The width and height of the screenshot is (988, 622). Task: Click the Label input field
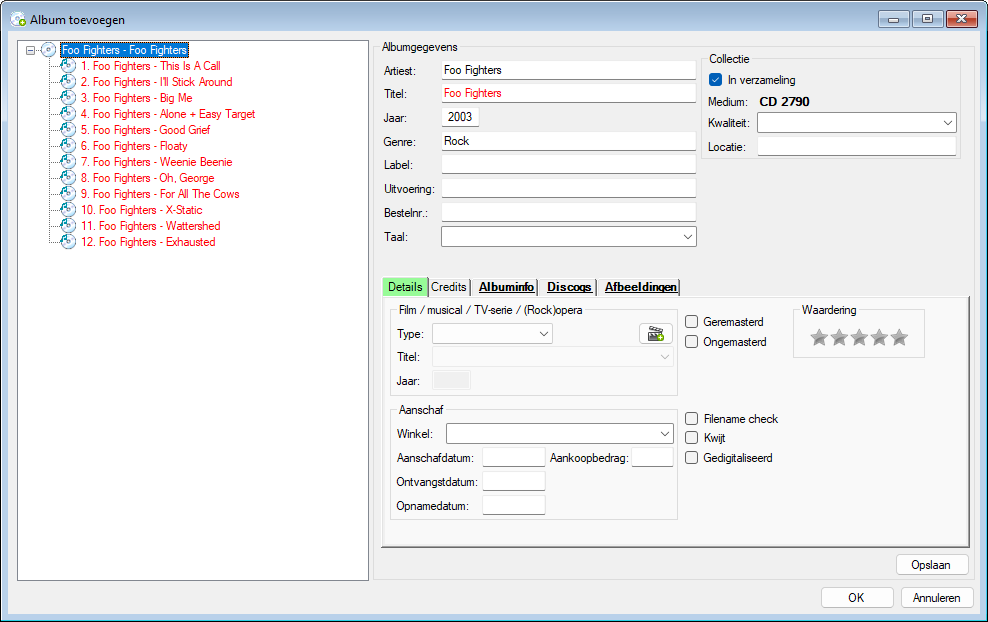[568, 164]
